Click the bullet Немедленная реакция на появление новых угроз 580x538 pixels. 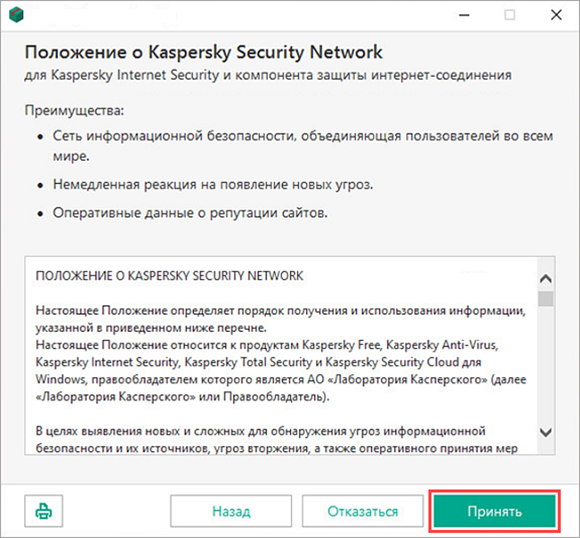pos(213,184)
